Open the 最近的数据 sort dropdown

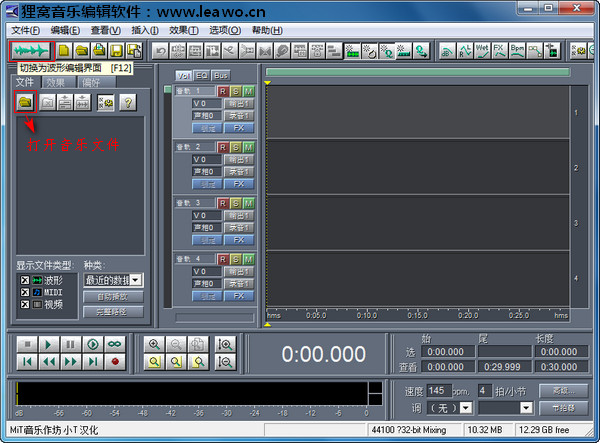tap(135, 280)
